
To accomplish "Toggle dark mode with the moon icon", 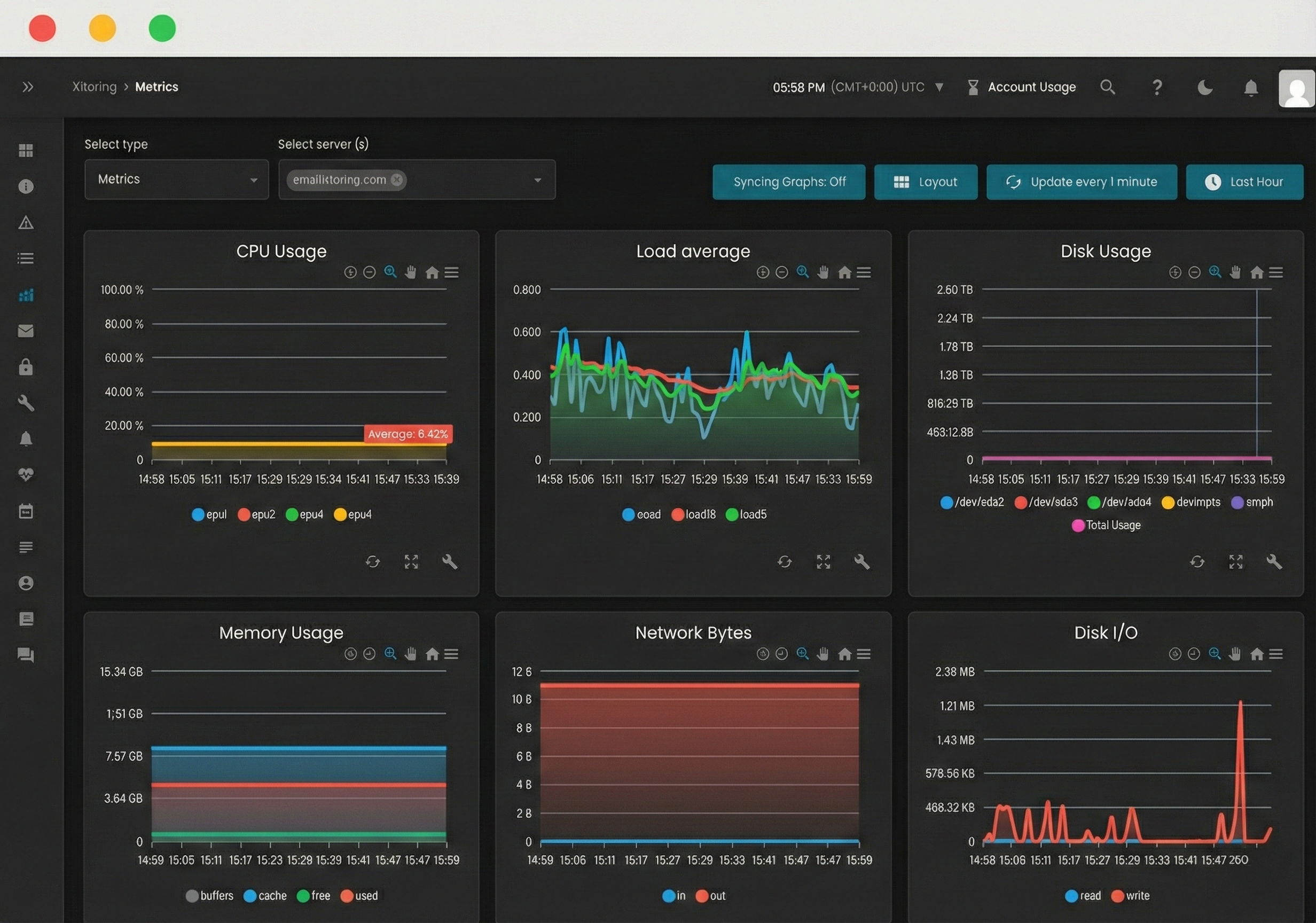I will click(x=1205, y=87).
